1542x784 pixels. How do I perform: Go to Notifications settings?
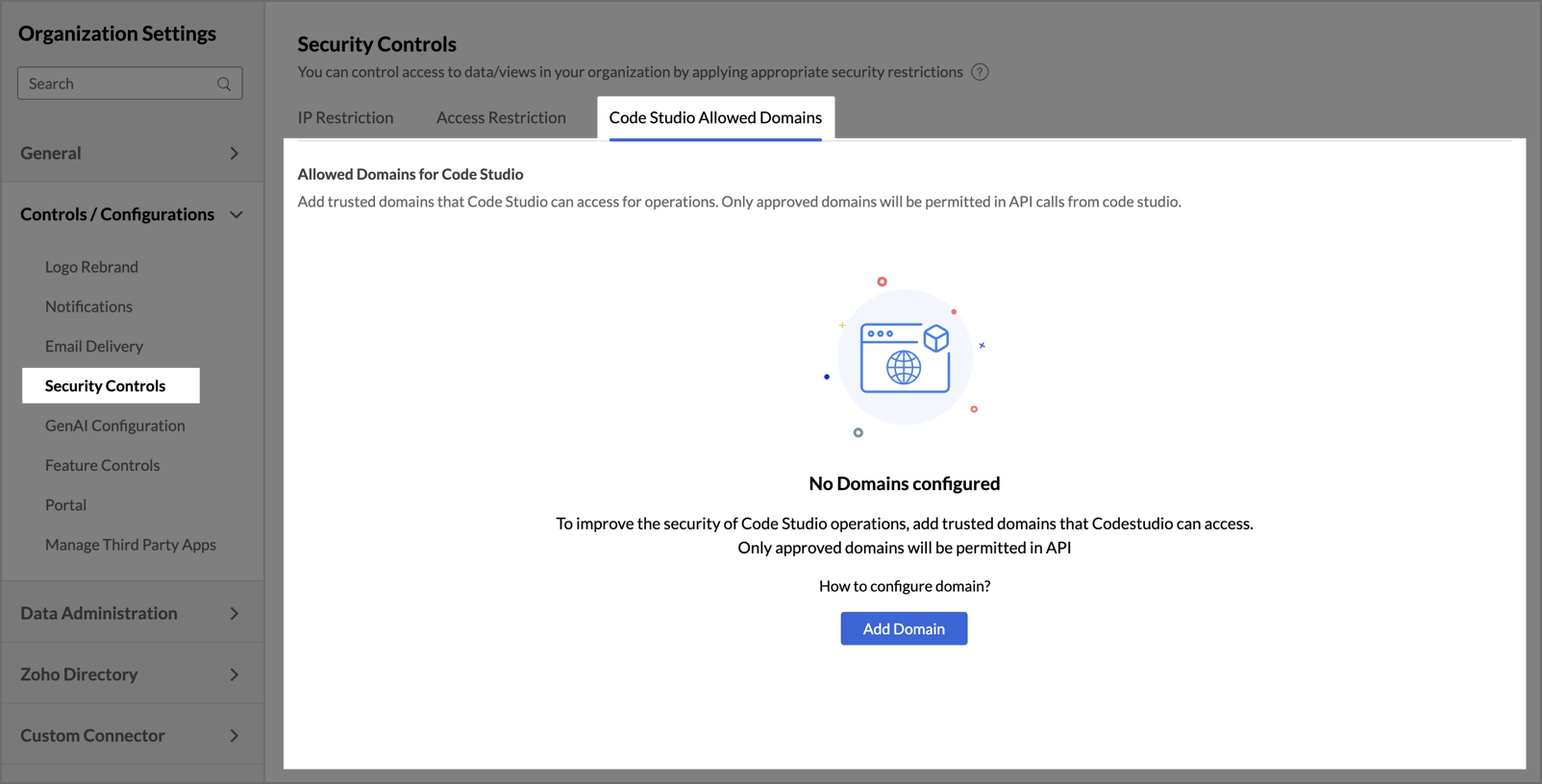click(88, 306)
